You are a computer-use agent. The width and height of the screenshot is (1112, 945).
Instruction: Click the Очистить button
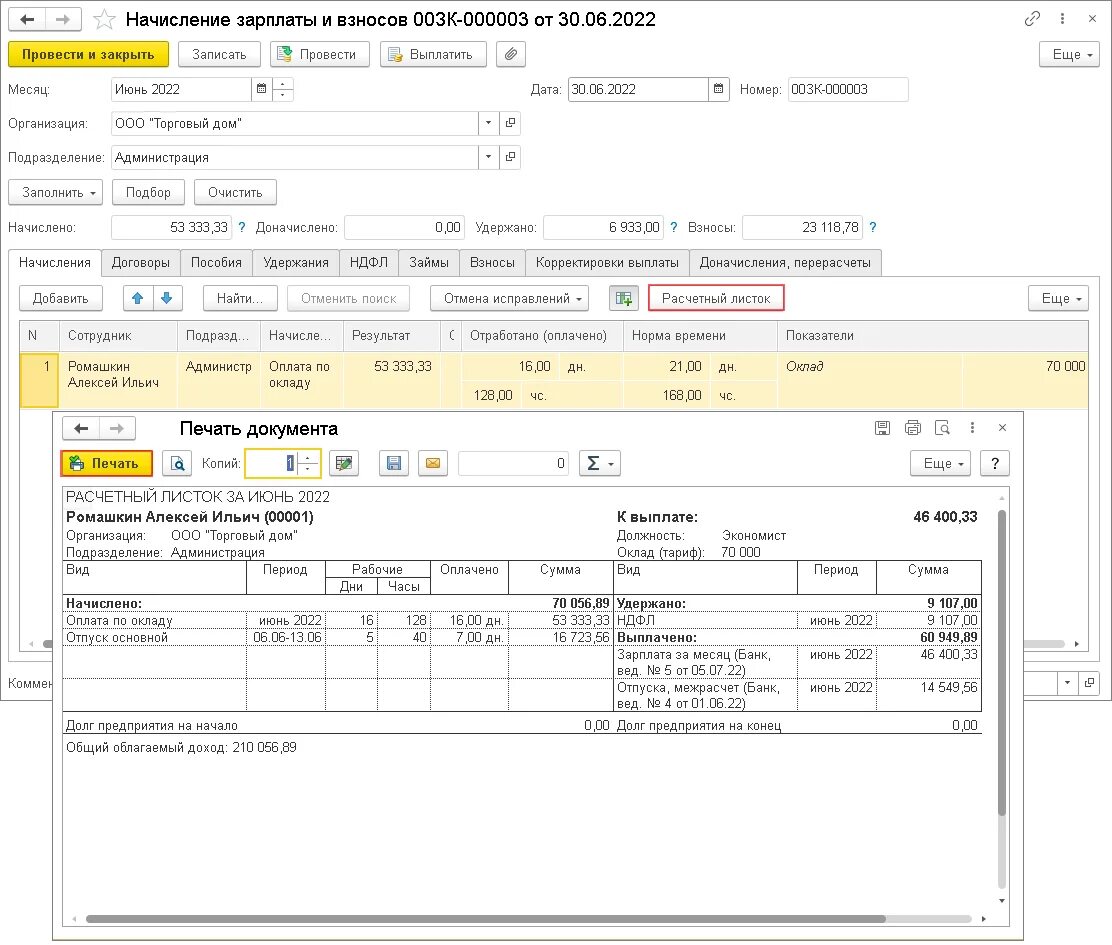point(235,192)
